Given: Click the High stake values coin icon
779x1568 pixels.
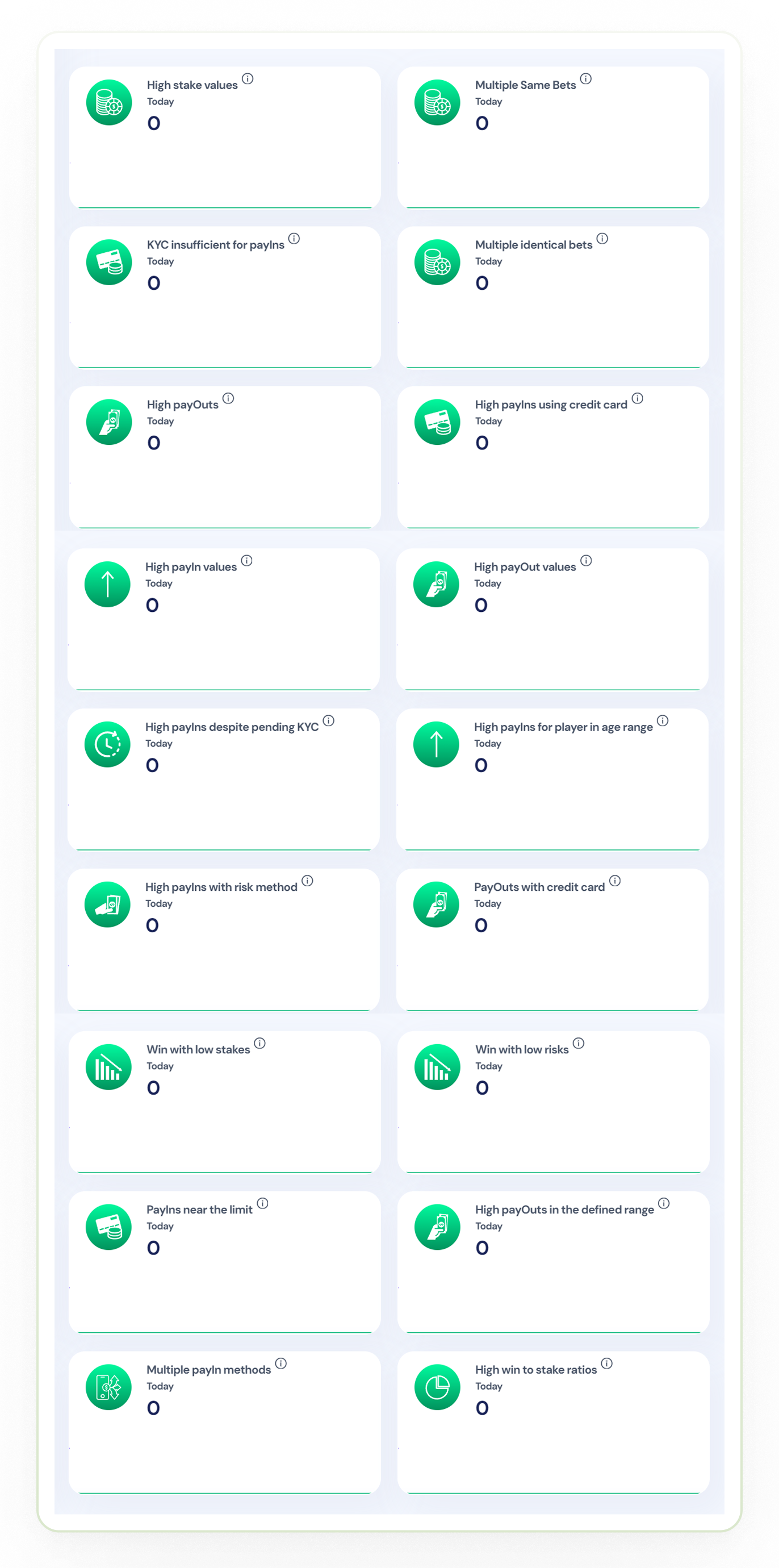Looking at the screenshot, I should 109,102.
